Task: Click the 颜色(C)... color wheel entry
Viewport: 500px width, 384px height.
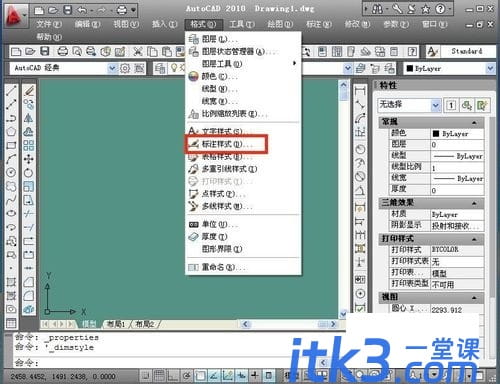Action: [243, 76]
